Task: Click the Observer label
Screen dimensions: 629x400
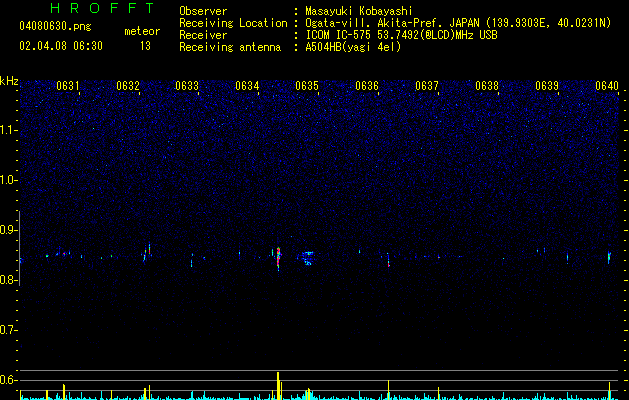Action: click(203, 11)
